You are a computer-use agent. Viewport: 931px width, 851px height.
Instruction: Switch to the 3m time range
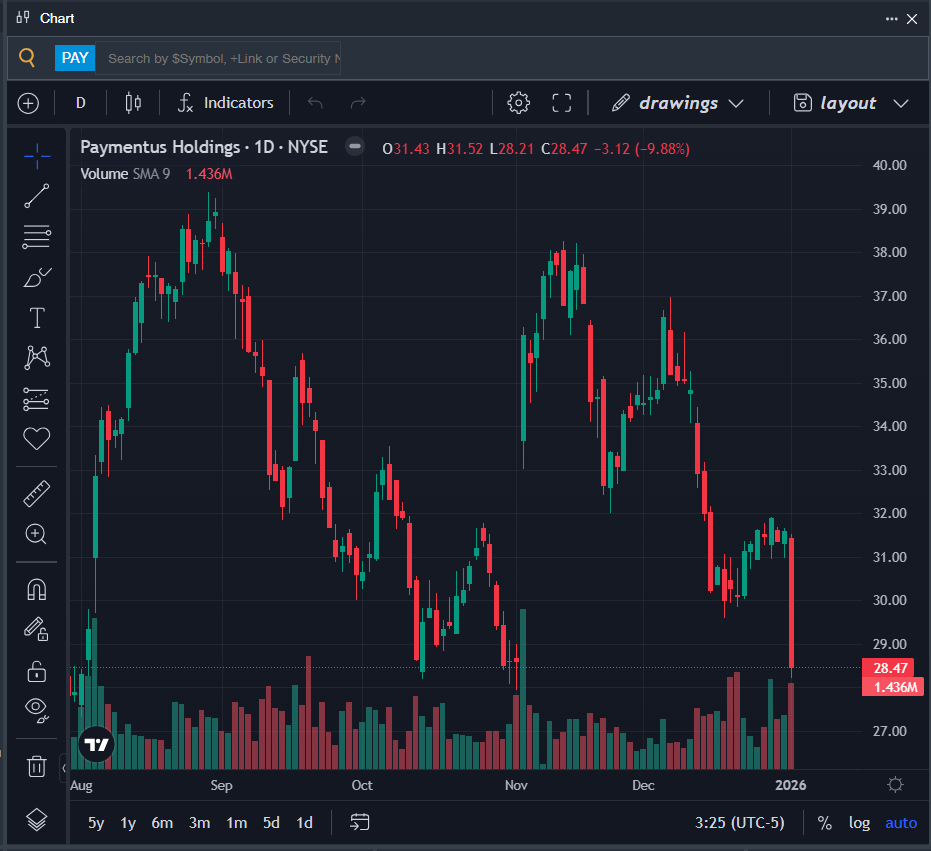pyautogui.click(x=199, y=823)
